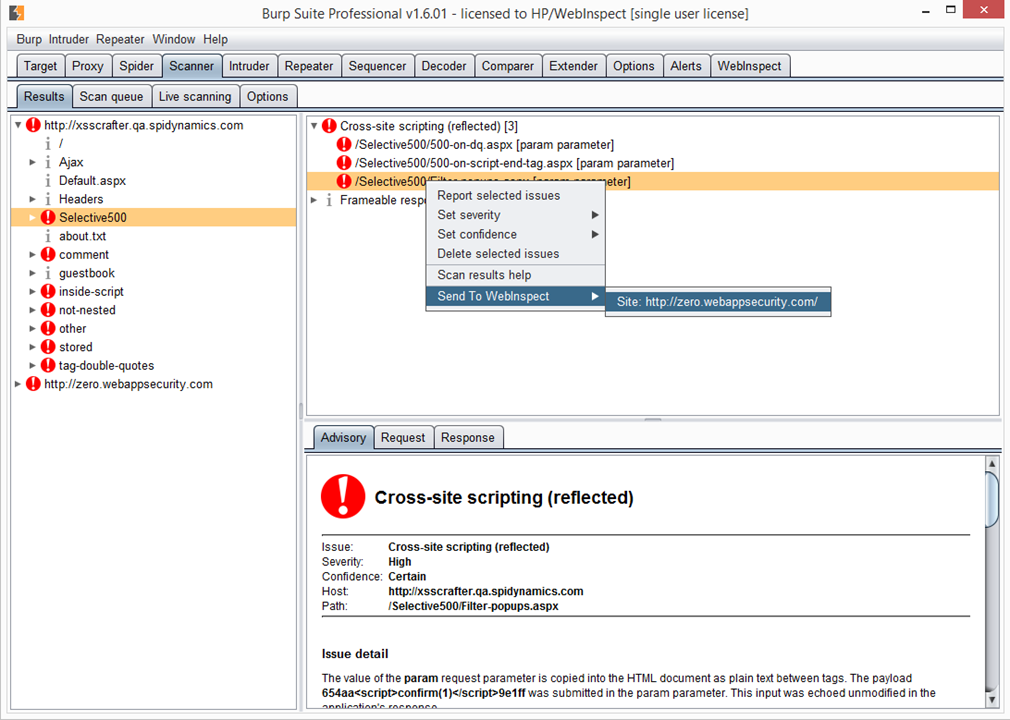Click the Burp Suite app icon in title bar
Screen dimensions: 1010x720
(x=17, y=12)
